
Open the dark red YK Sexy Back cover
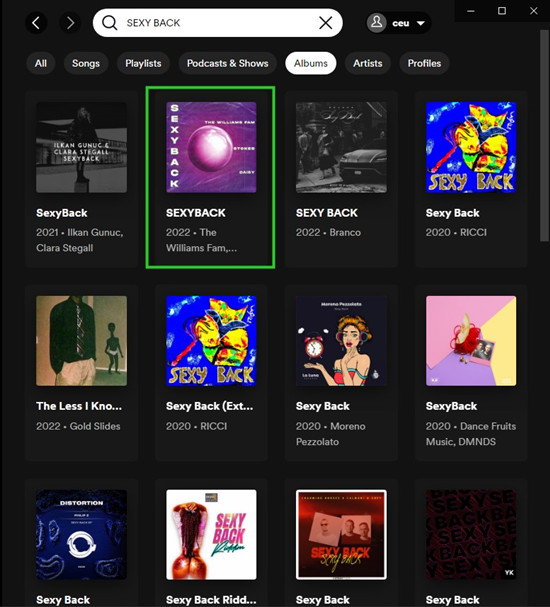point(471,535)
